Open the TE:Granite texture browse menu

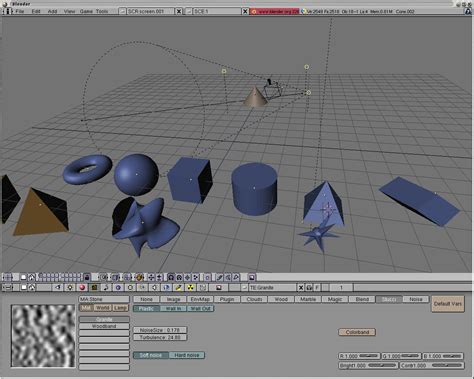(245, 287)
